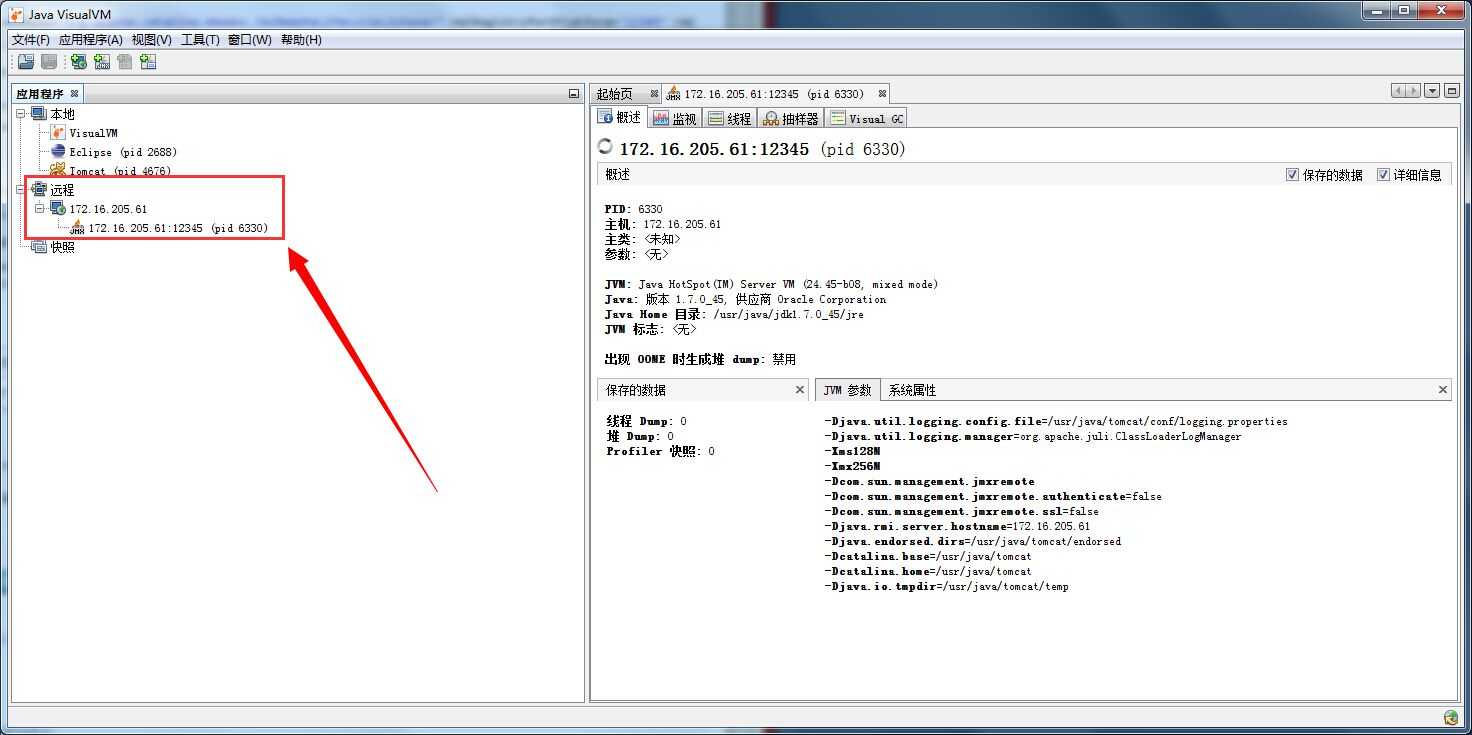Select the 快照 tree node
Image resolution: width=1472 pixels, height=735 pixels.
[63, 247]
